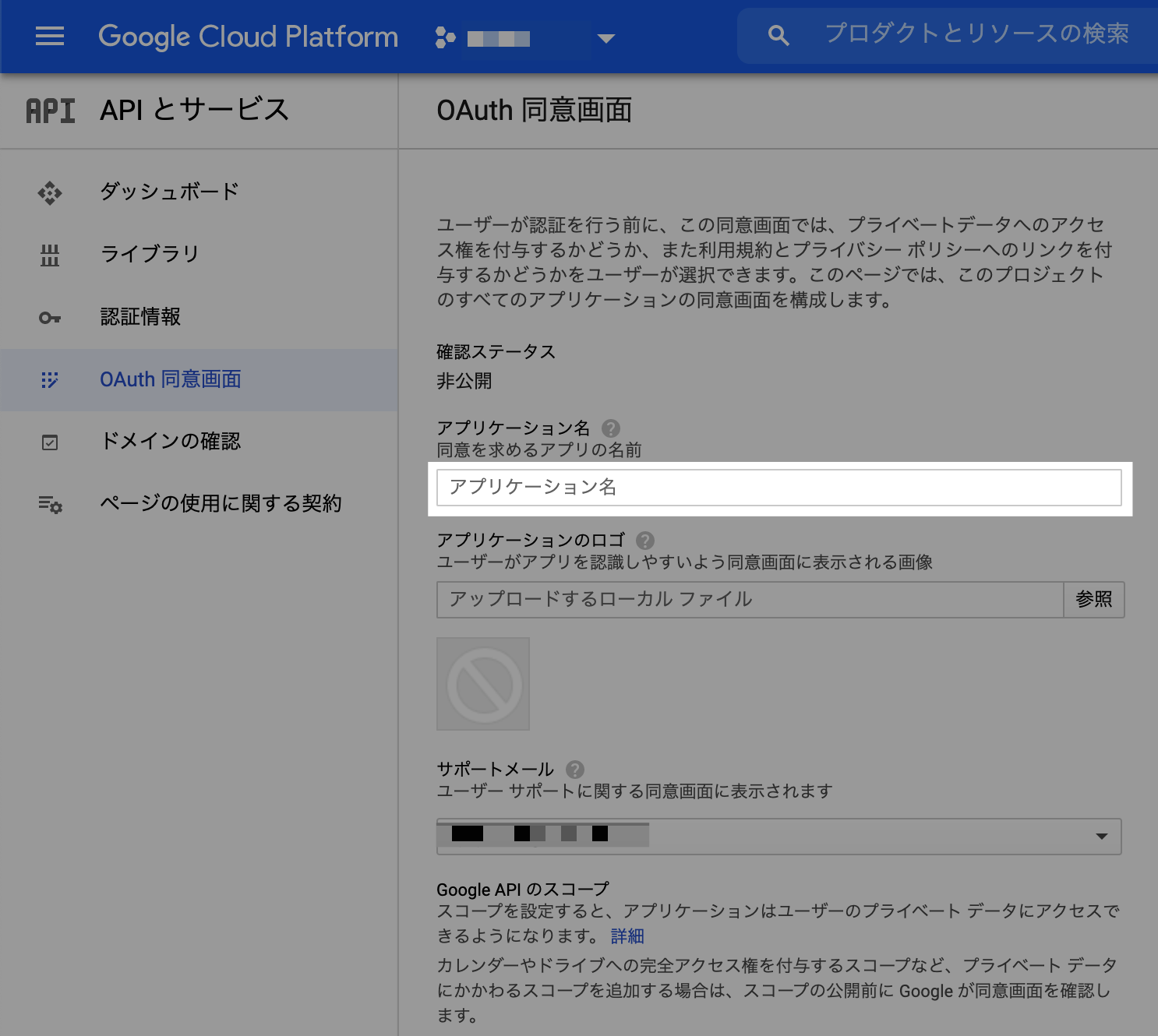Click the search magnifier icon
This screenshot has width=1158, height=1036.
(x=778, y=35)
